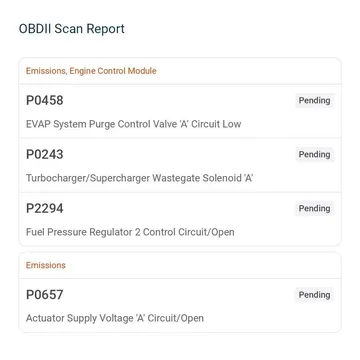Select the second Emissions section header
Viewport: 360px width, 360px height.
point(180,265)
